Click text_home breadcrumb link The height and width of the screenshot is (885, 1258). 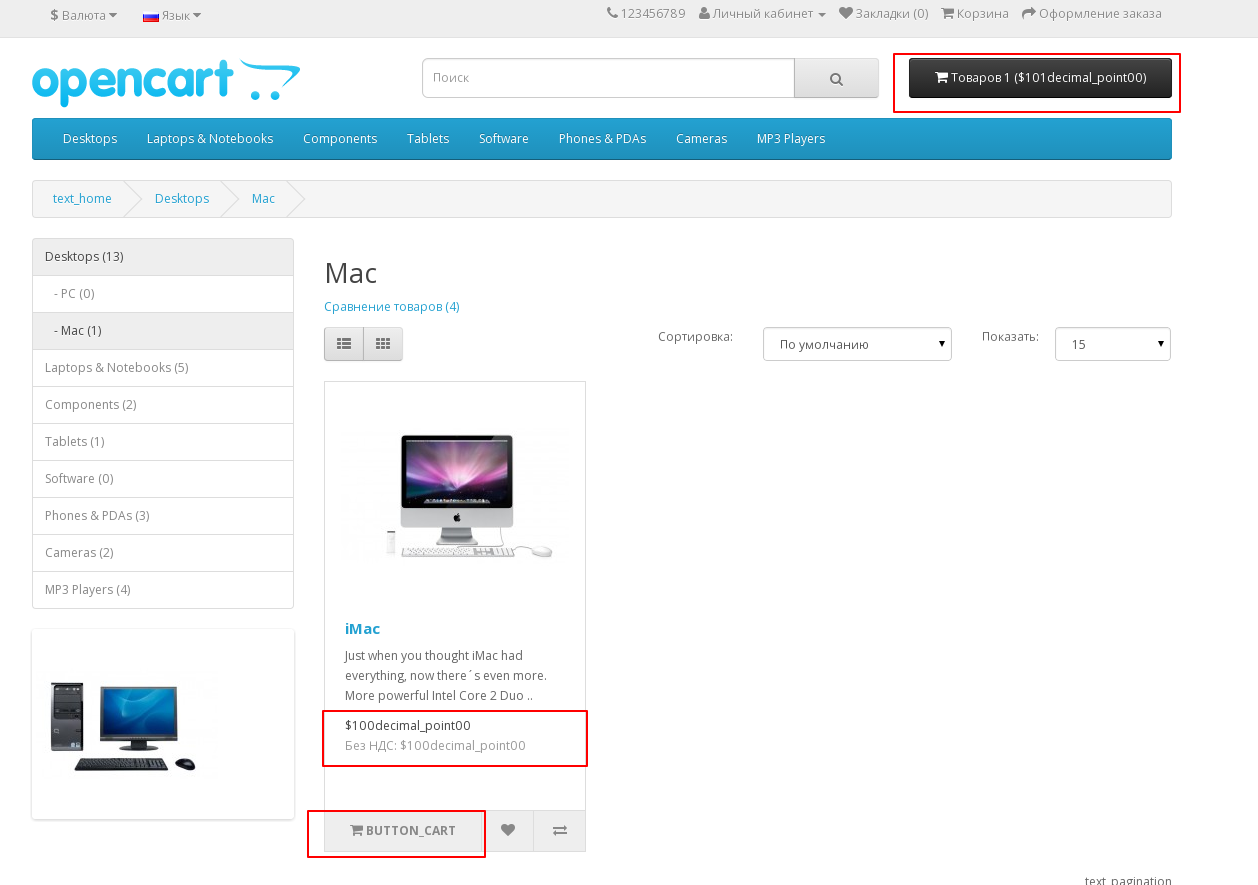pos(82,199)
